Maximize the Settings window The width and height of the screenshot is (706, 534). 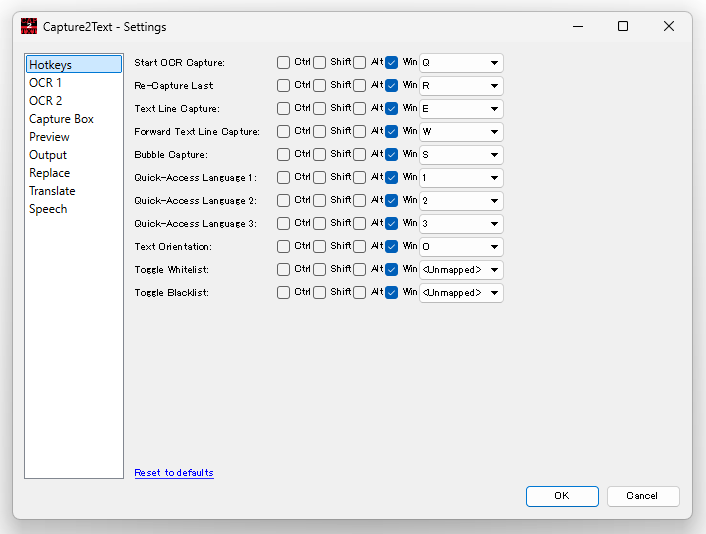(x=623, y=26)
